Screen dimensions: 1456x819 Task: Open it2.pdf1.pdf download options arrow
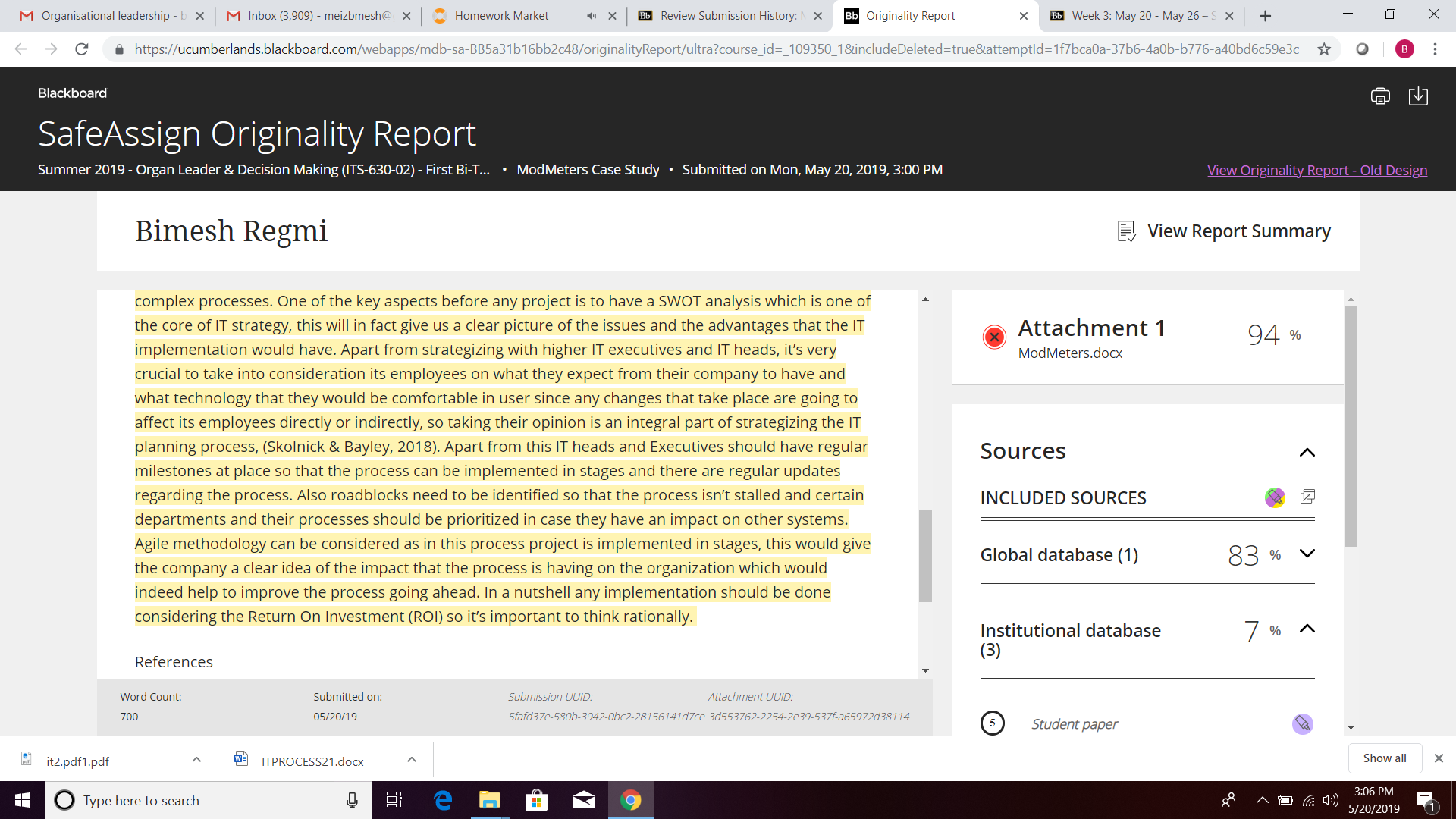click(x=196, y=759)
